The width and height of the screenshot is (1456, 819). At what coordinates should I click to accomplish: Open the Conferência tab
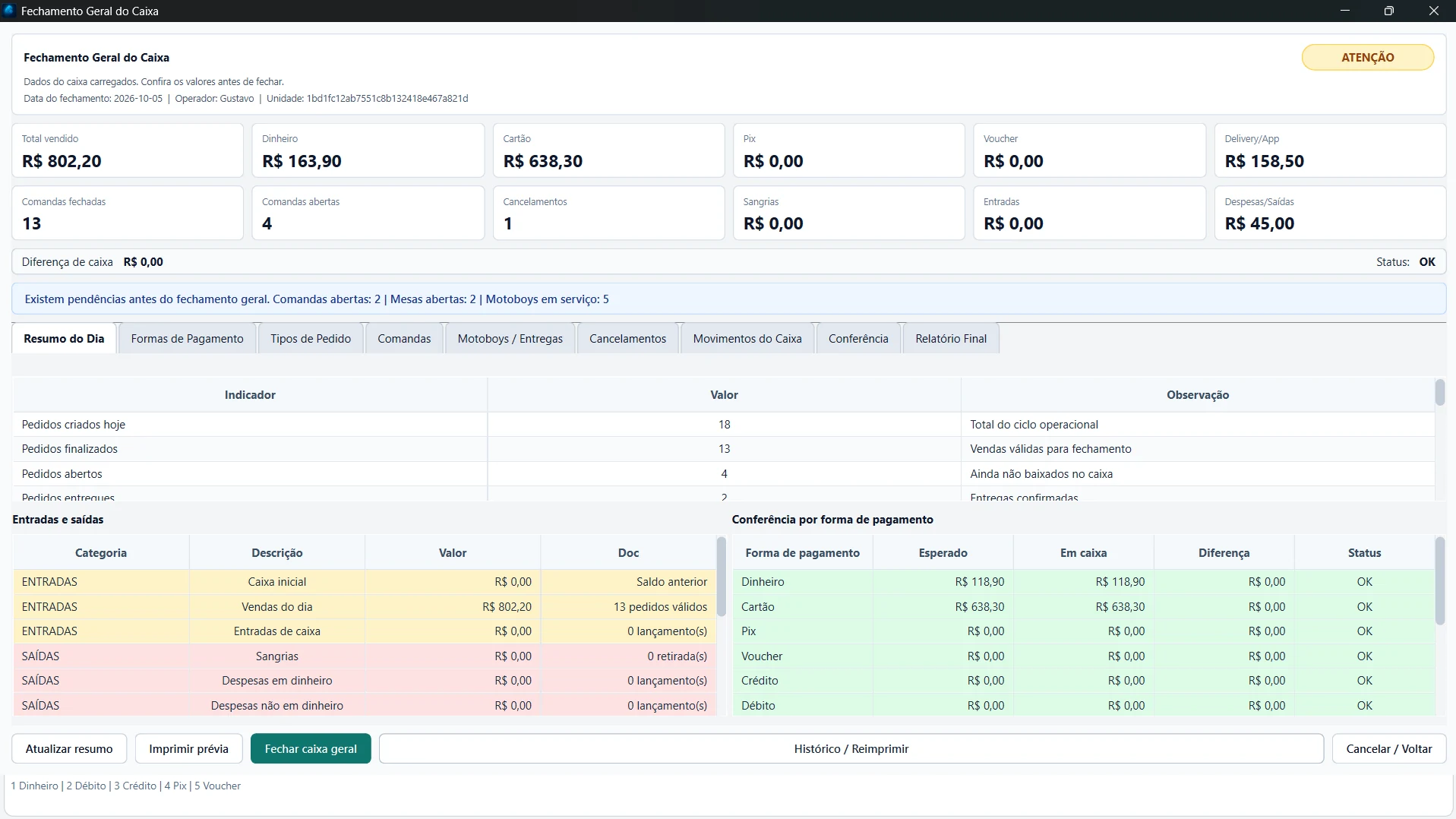click(x=858, y=339)
